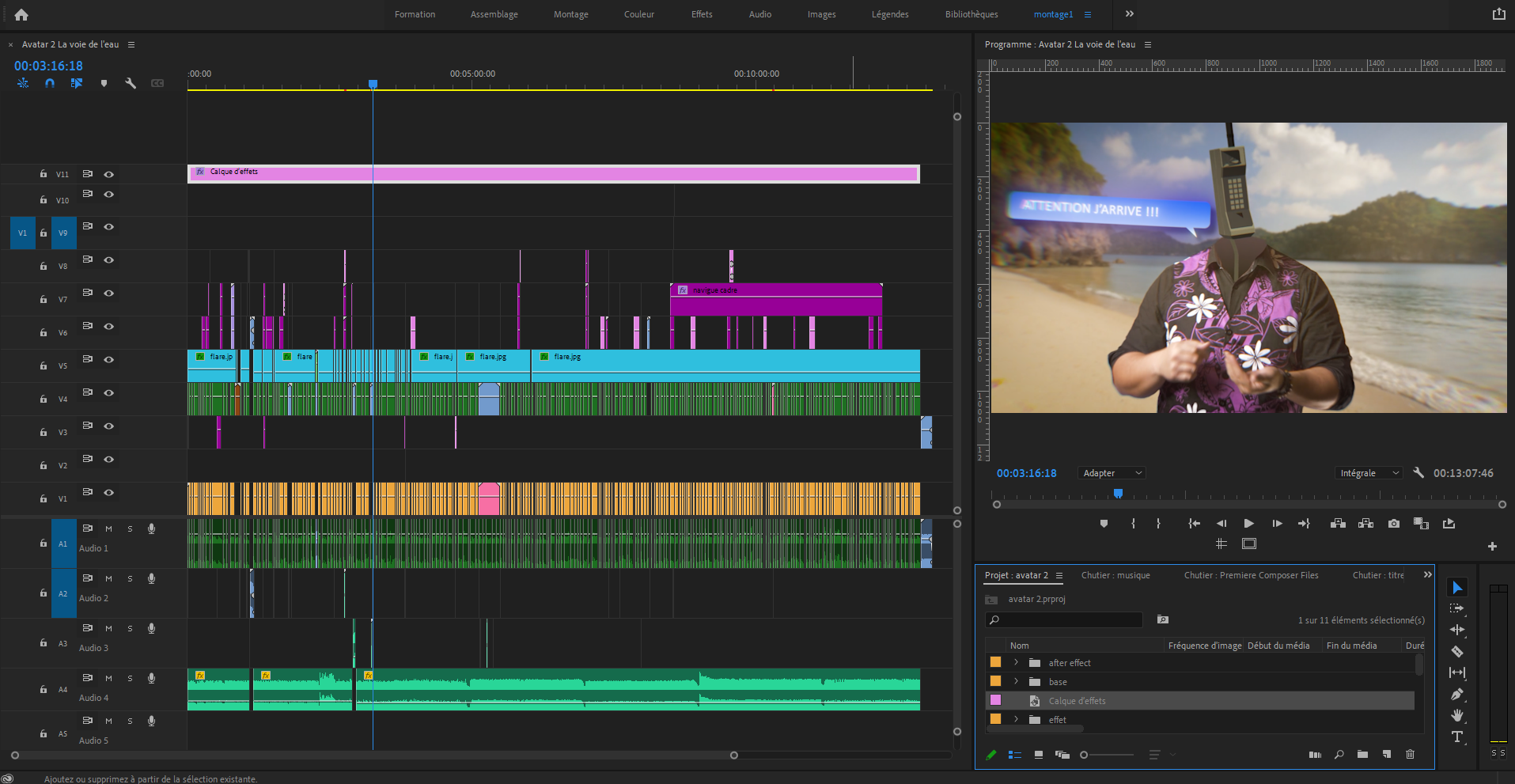
Task: Create new bin in project panel
Action: click(1362, 755)
